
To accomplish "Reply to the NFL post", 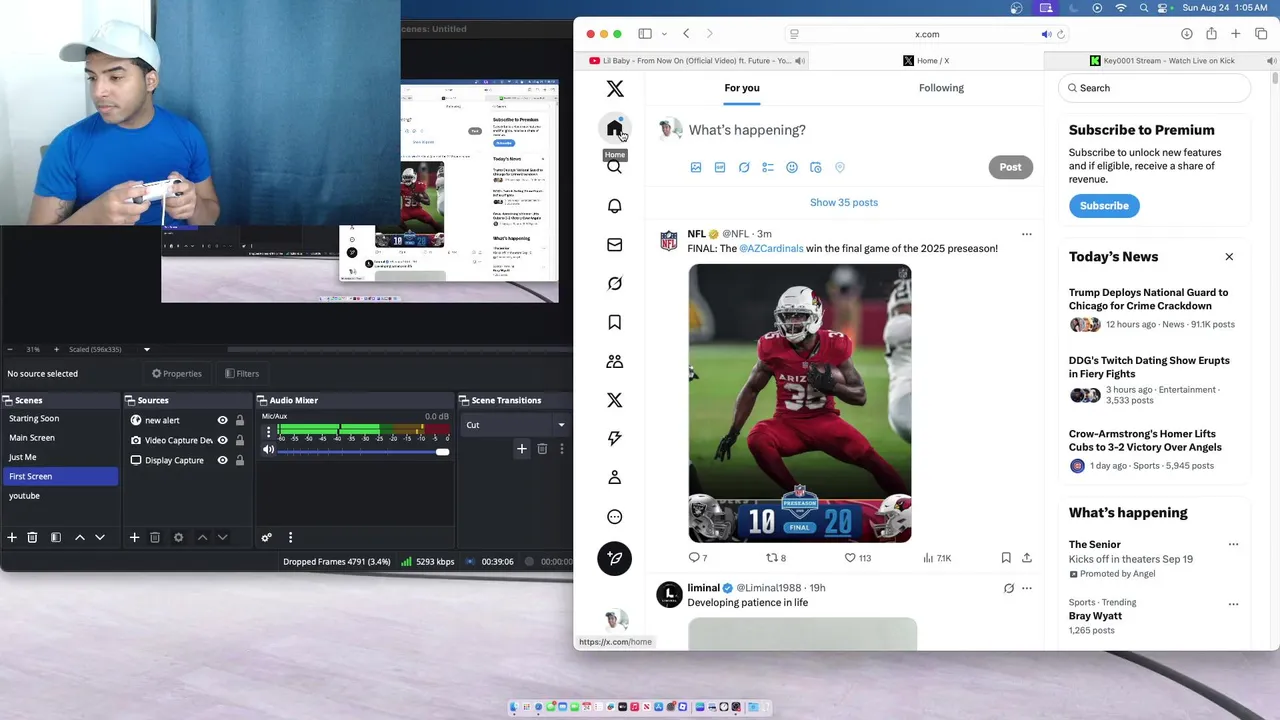I will click(x=697, y=558).
